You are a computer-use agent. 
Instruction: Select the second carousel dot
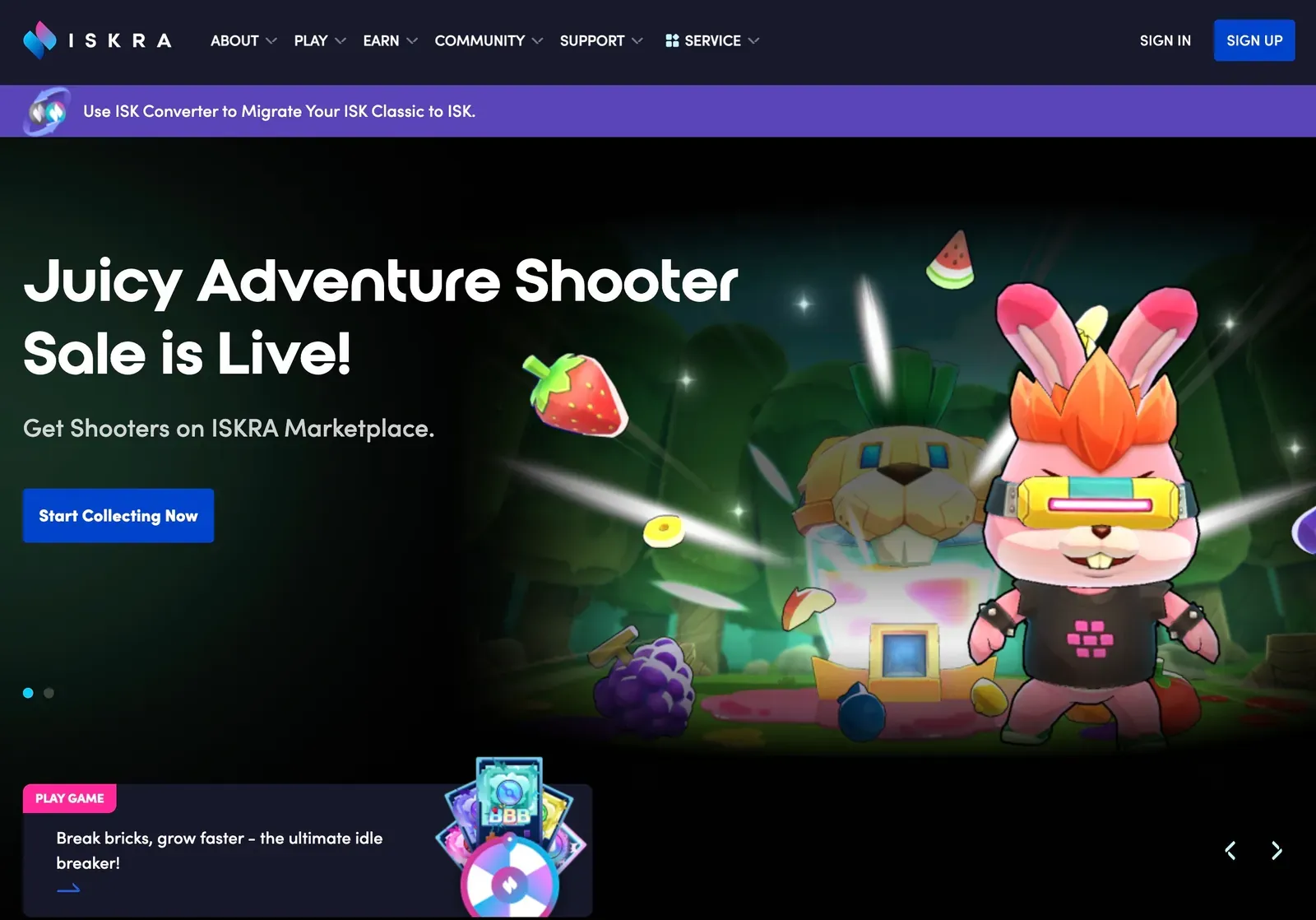coord(49,693)
